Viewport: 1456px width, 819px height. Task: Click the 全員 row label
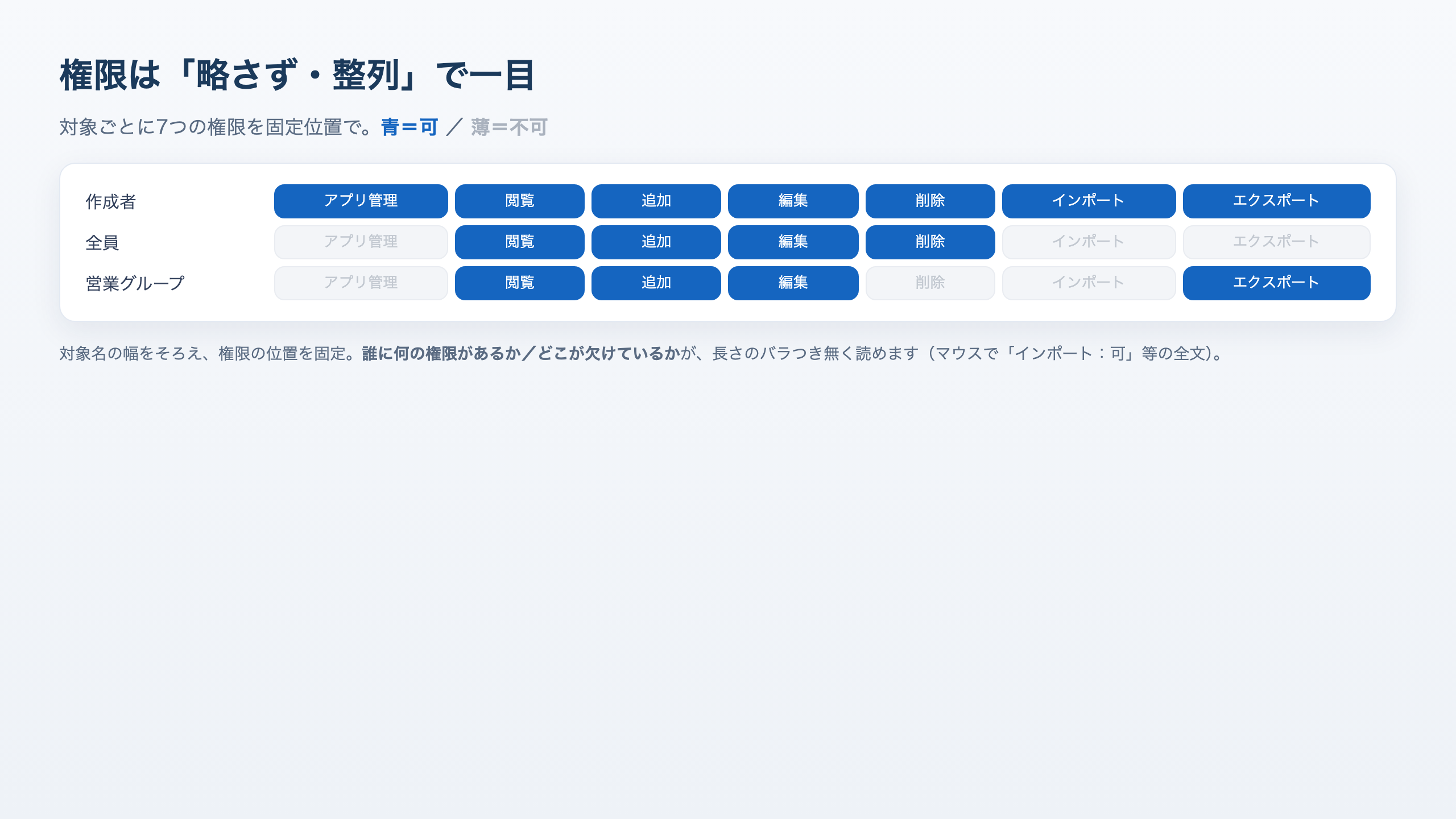pos(102,242)
